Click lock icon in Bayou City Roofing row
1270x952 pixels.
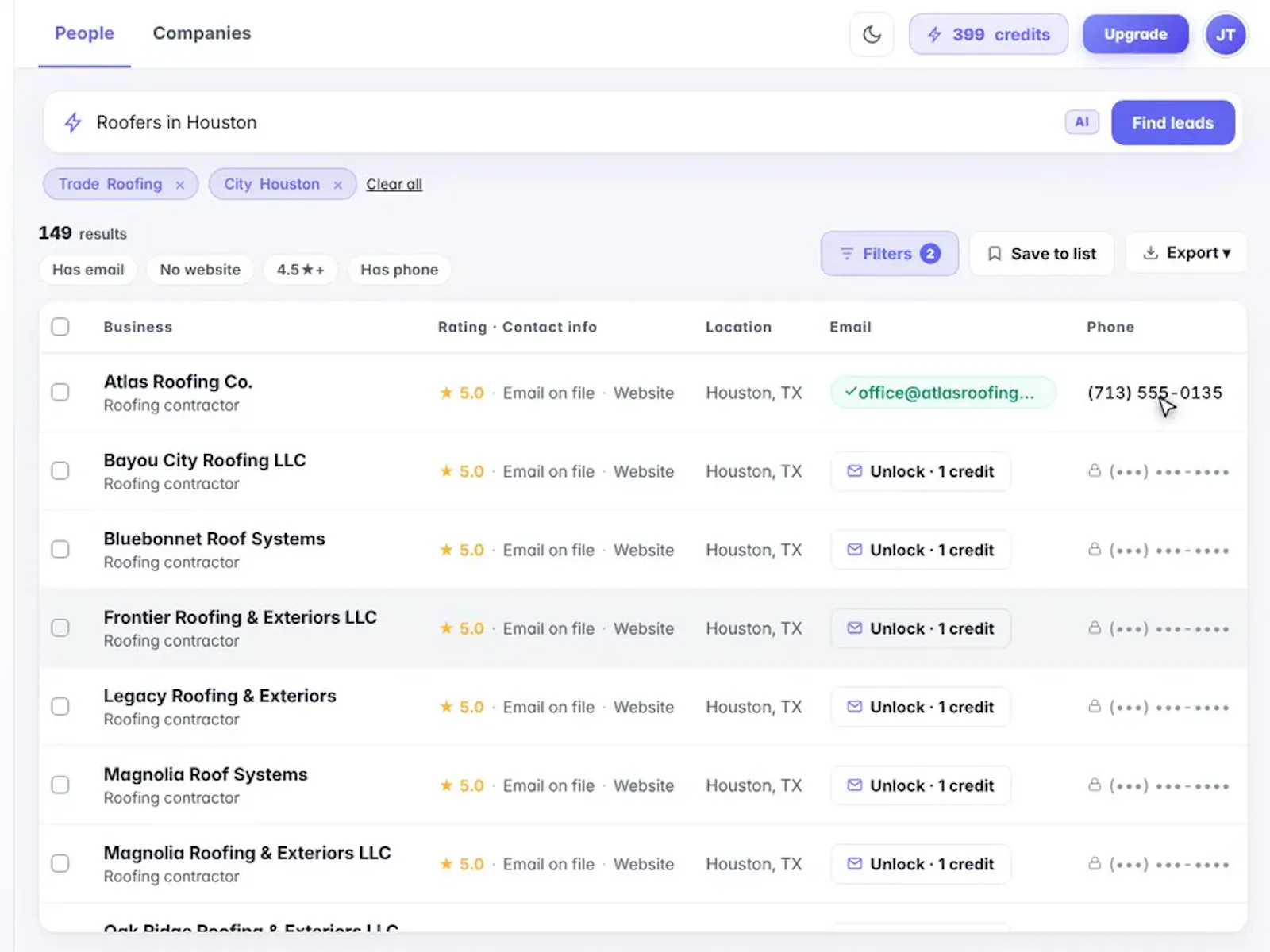tap(1095, 470)
